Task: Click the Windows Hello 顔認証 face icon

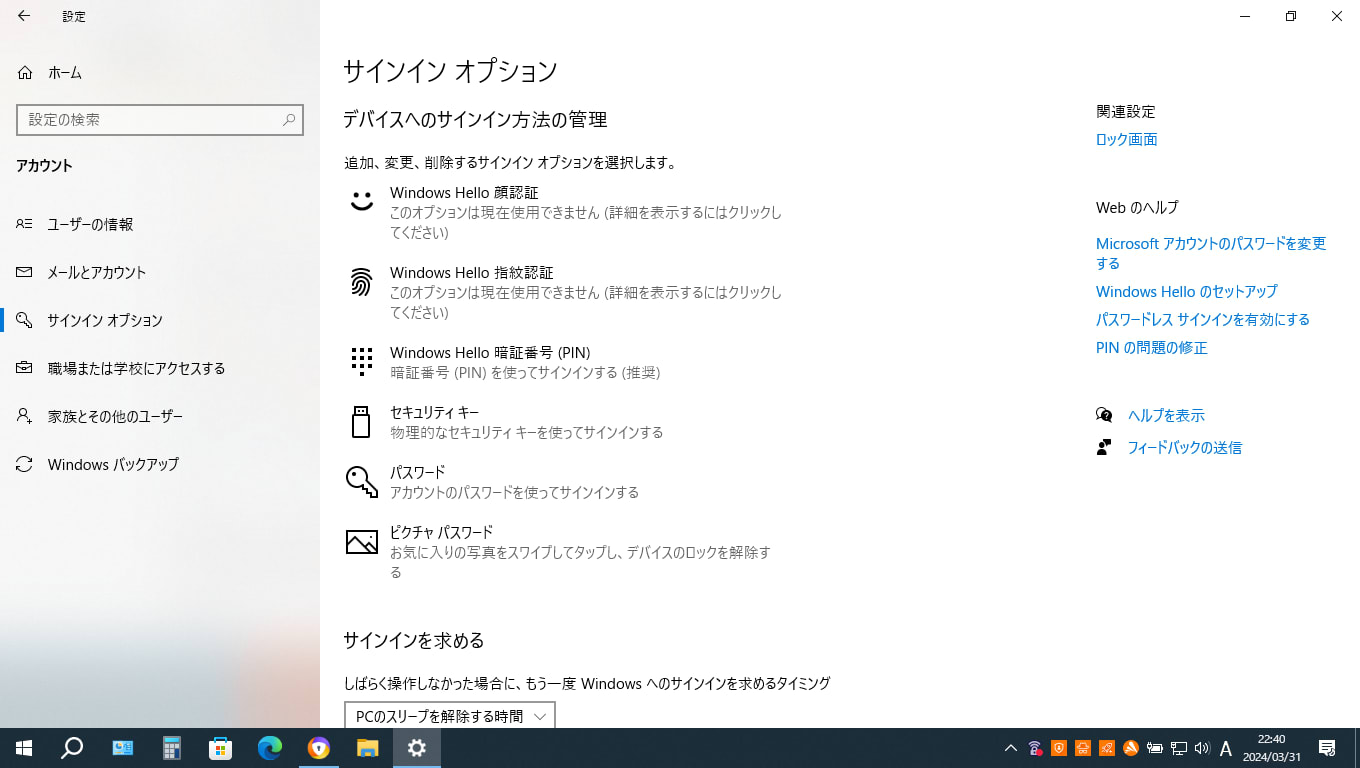Action: coord(361,200)
